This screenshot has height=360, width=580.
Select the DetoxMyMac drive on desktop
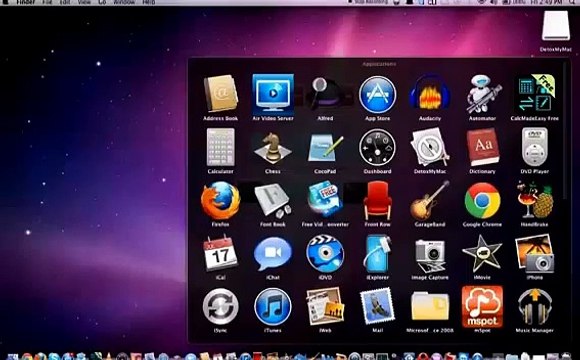[x=556, y=25]
